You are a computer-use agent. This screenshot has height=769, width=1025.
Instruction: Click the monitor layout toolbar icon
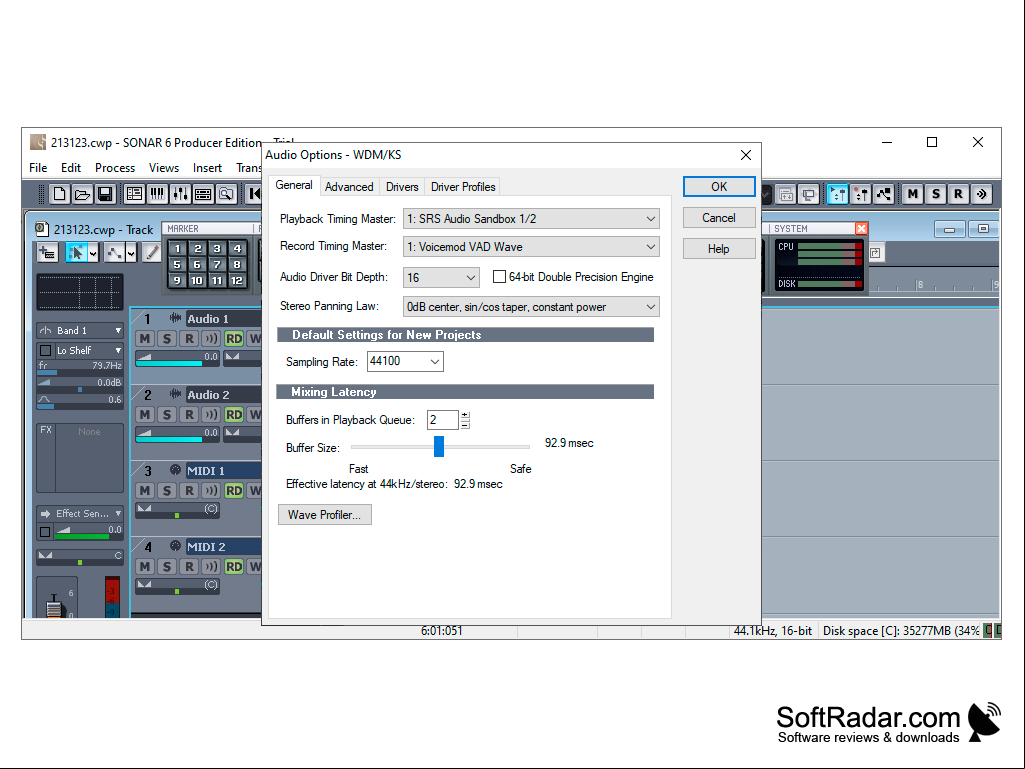tap(809, 194)
